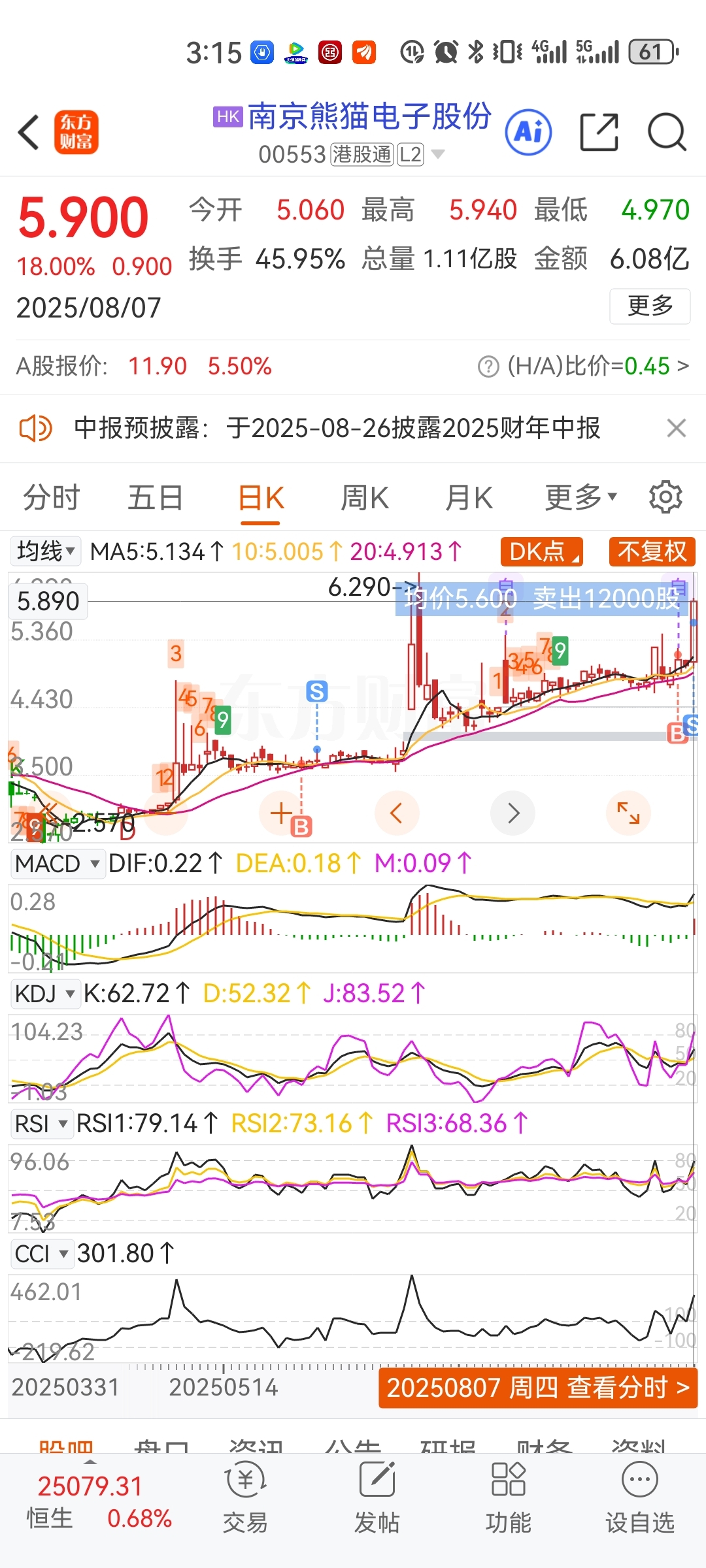Select 日K tab
706x1568 pixels.
click(260, 498)
